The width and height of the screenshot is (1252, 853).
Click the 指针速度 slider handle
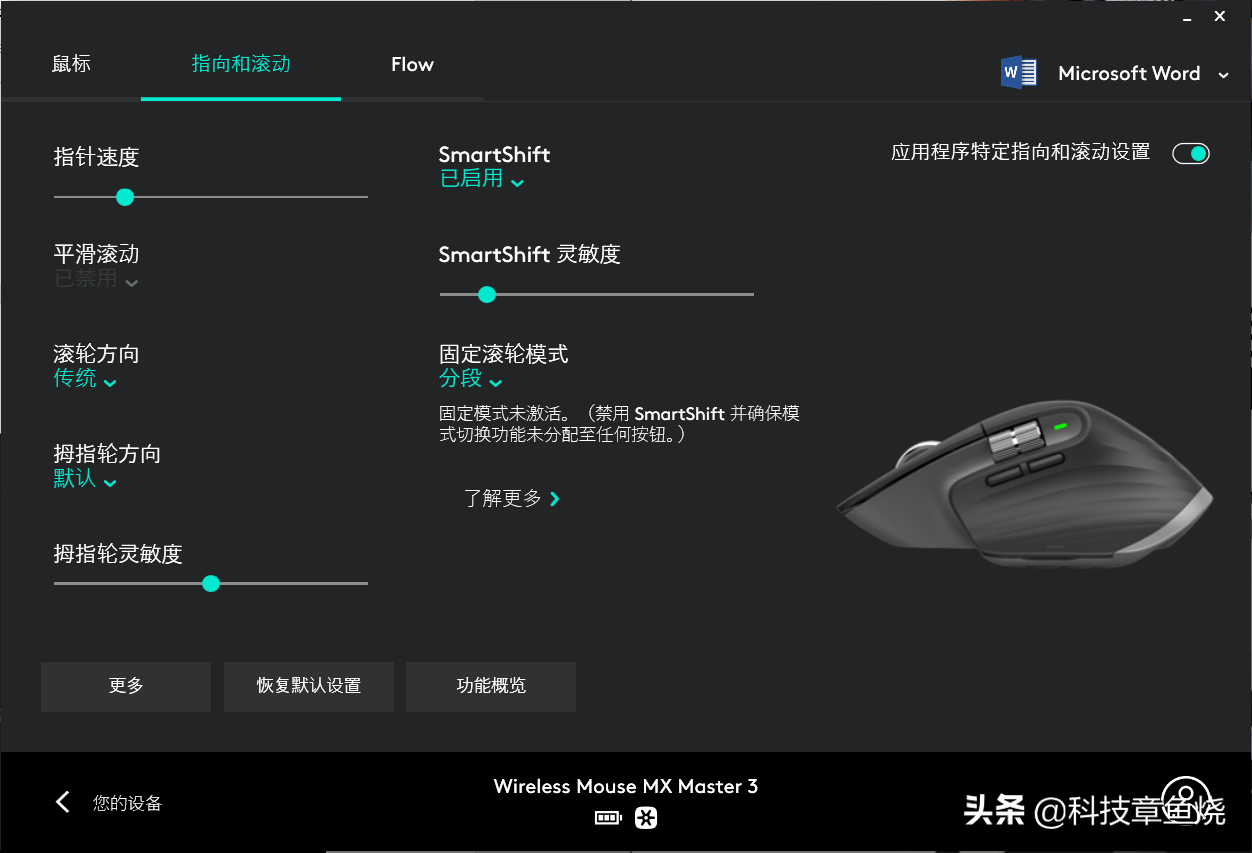coord(125,197)
